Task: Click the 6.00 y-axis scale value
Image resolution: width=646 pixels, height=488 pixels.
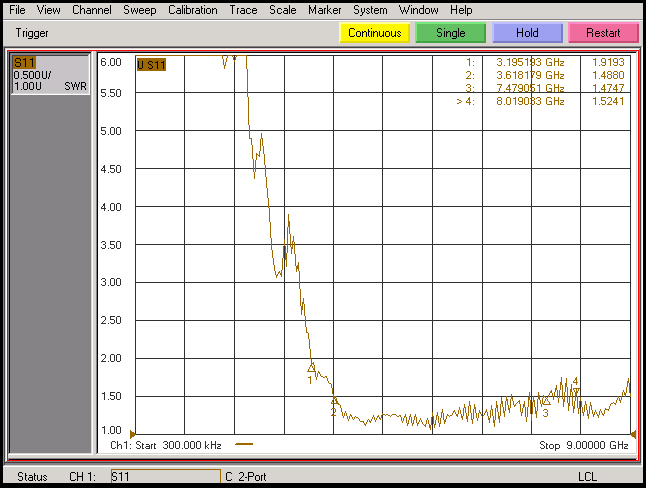Action: (x=111, y=62)
